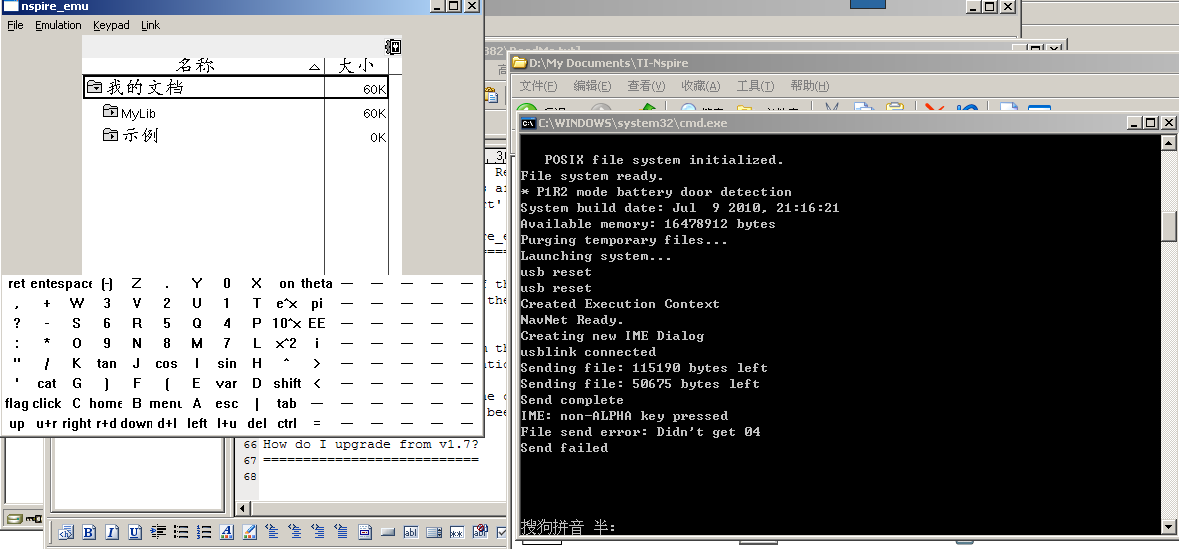Click 'usblink connected' line in cmd window
The width and height of the screenshot is (1179, 549).
588,352
